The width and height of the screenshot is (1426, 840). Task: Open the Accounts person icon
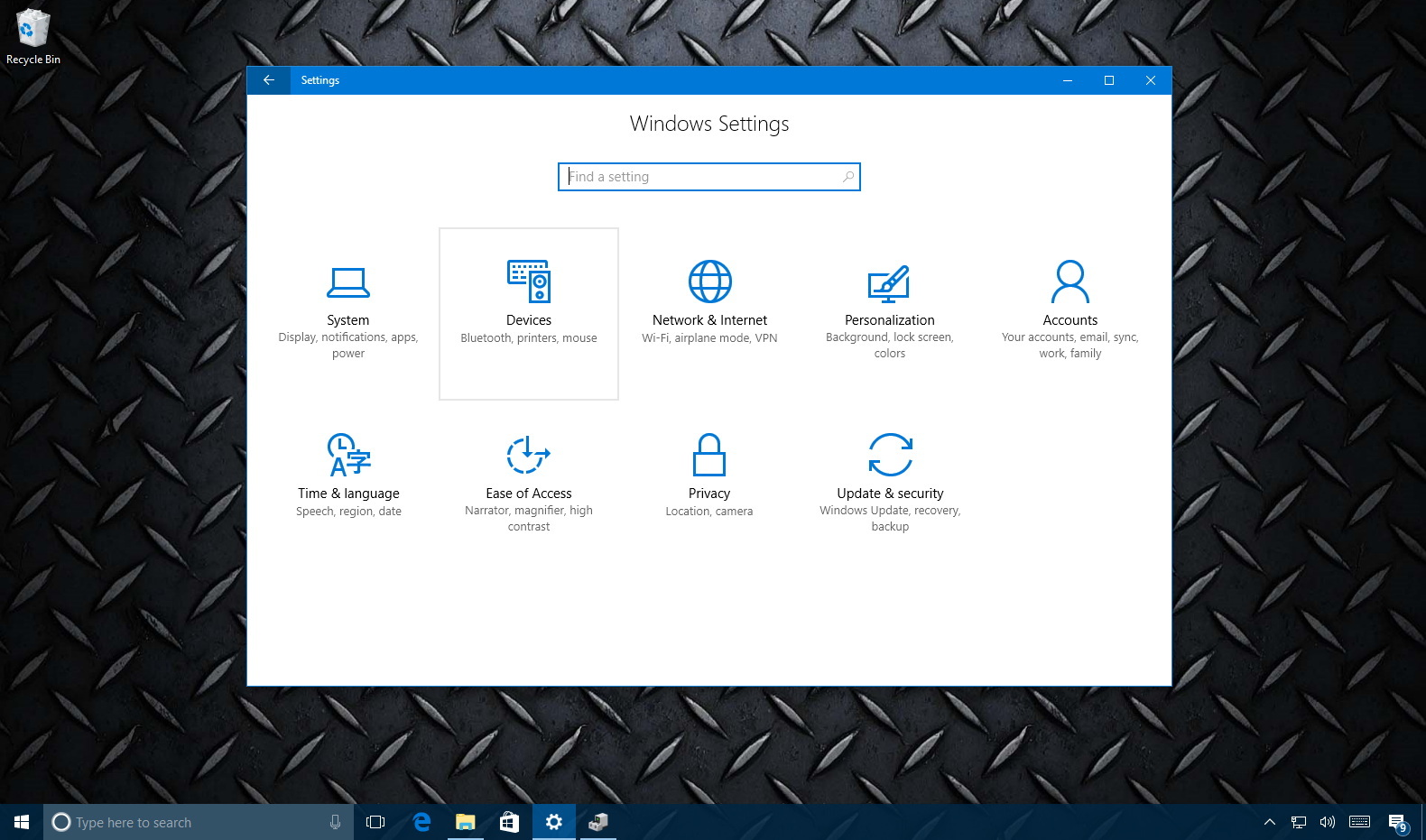pos(1070,282)
